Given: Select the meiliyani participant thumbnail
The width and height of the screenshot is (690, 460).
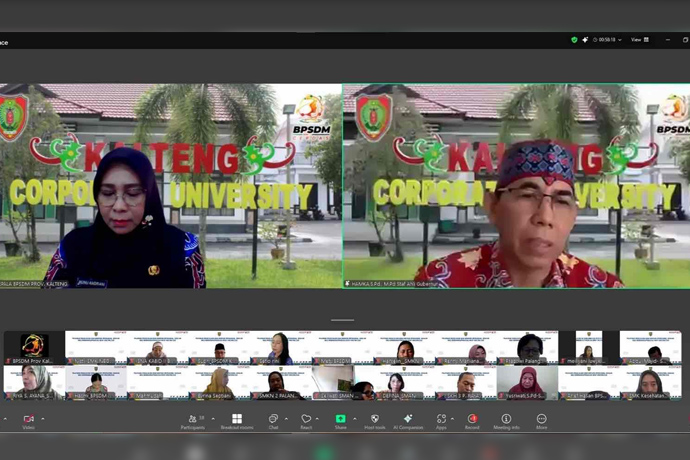Looking at the screenshot, I should point(589,348).
